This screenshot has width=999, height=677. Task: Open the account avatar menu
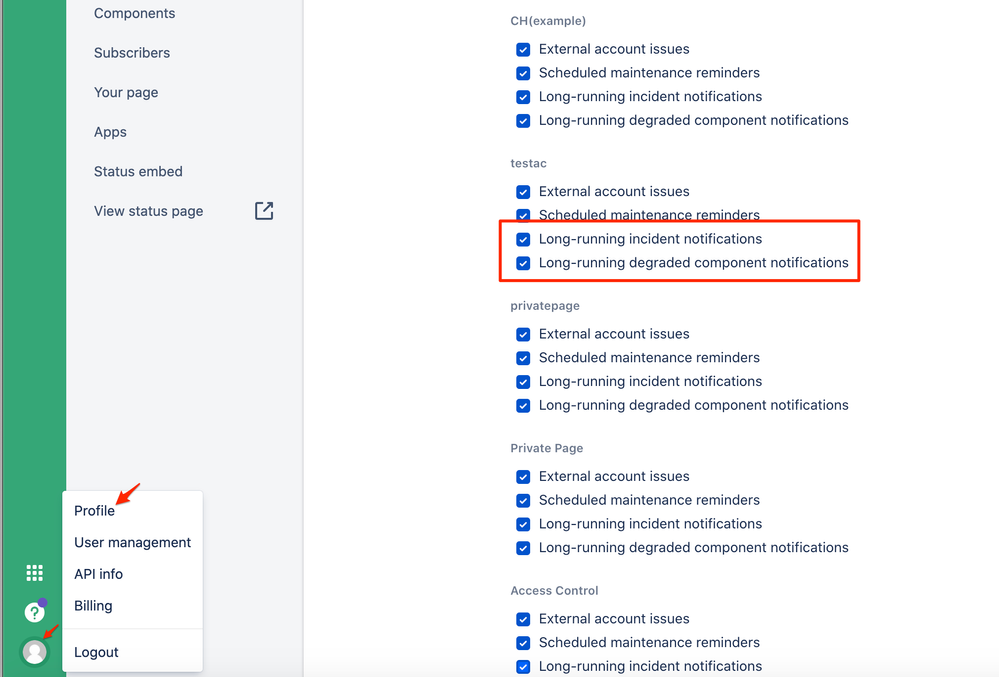click(x=34, y=652)
